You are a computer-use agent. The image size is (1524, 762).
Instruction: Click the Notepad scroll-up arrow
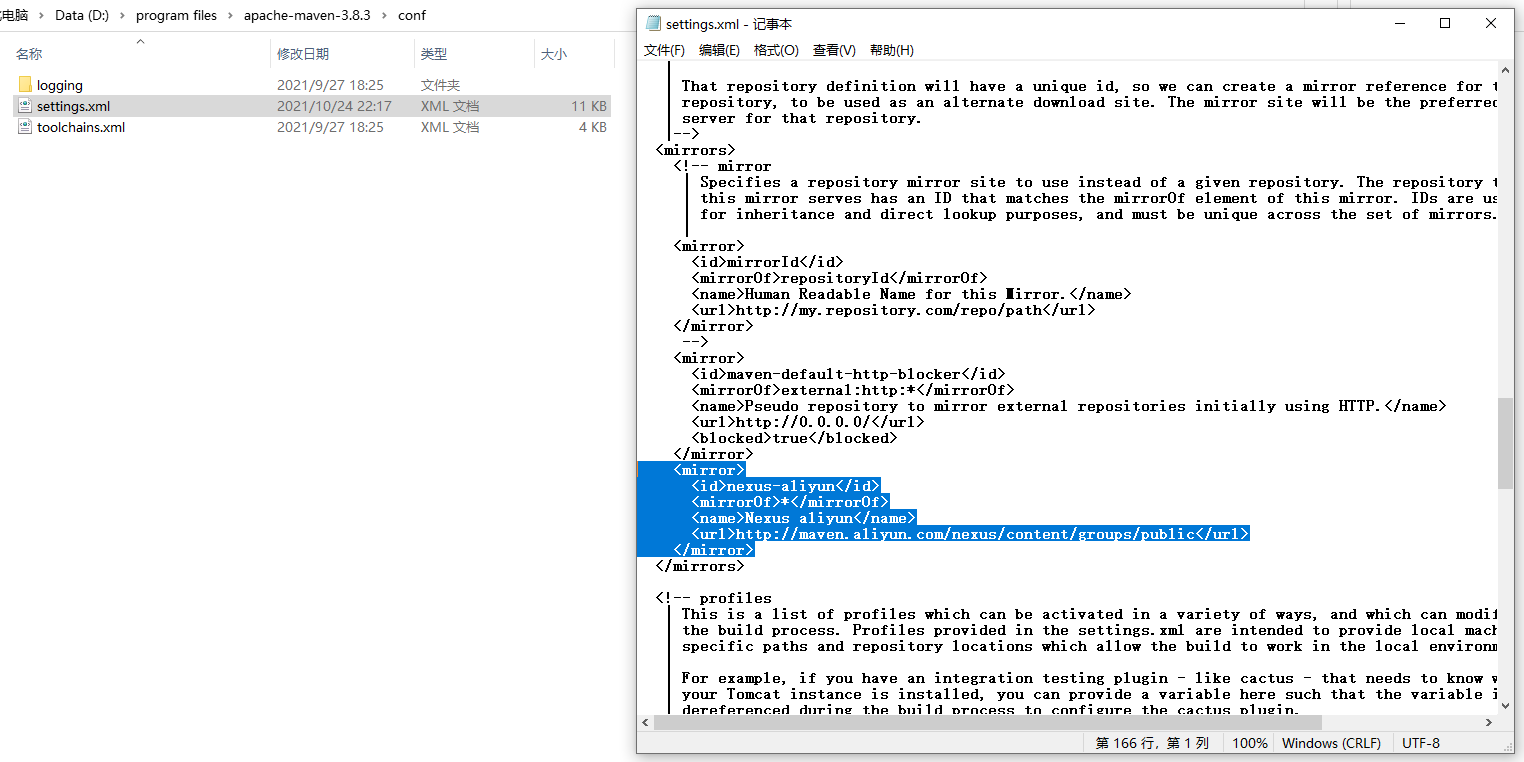pos(1506,70)
